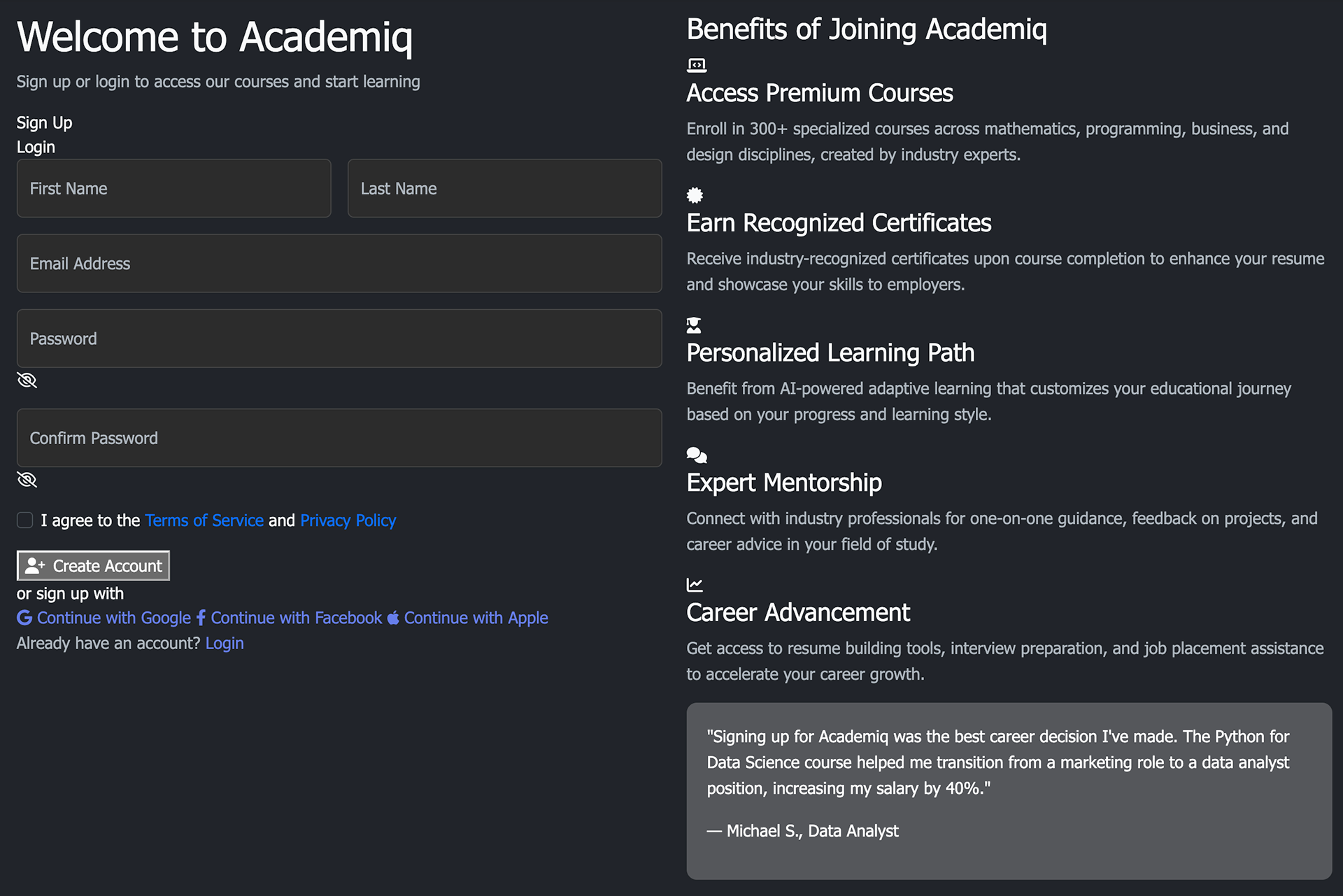Check the Terms of Service agreement checkbox
The image size is (1343, 896).
click(x=25, y=520)
